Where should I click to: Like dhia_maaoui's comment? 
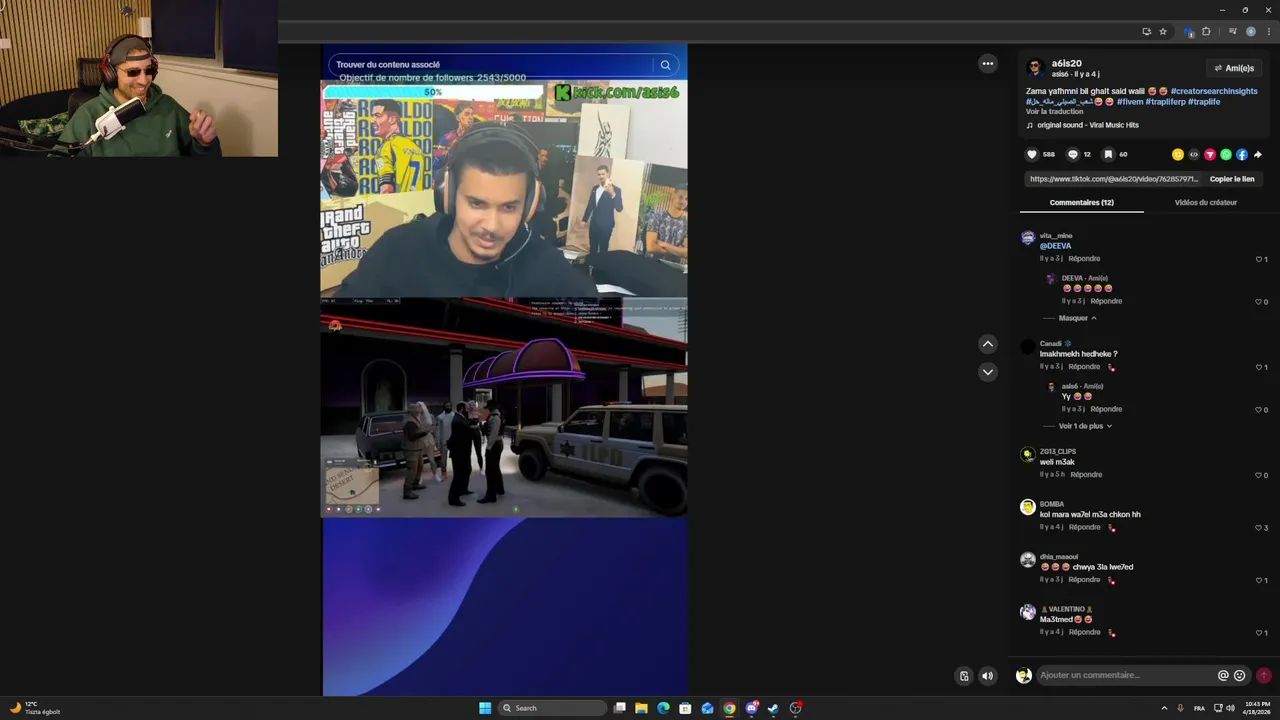(1261, 580)
